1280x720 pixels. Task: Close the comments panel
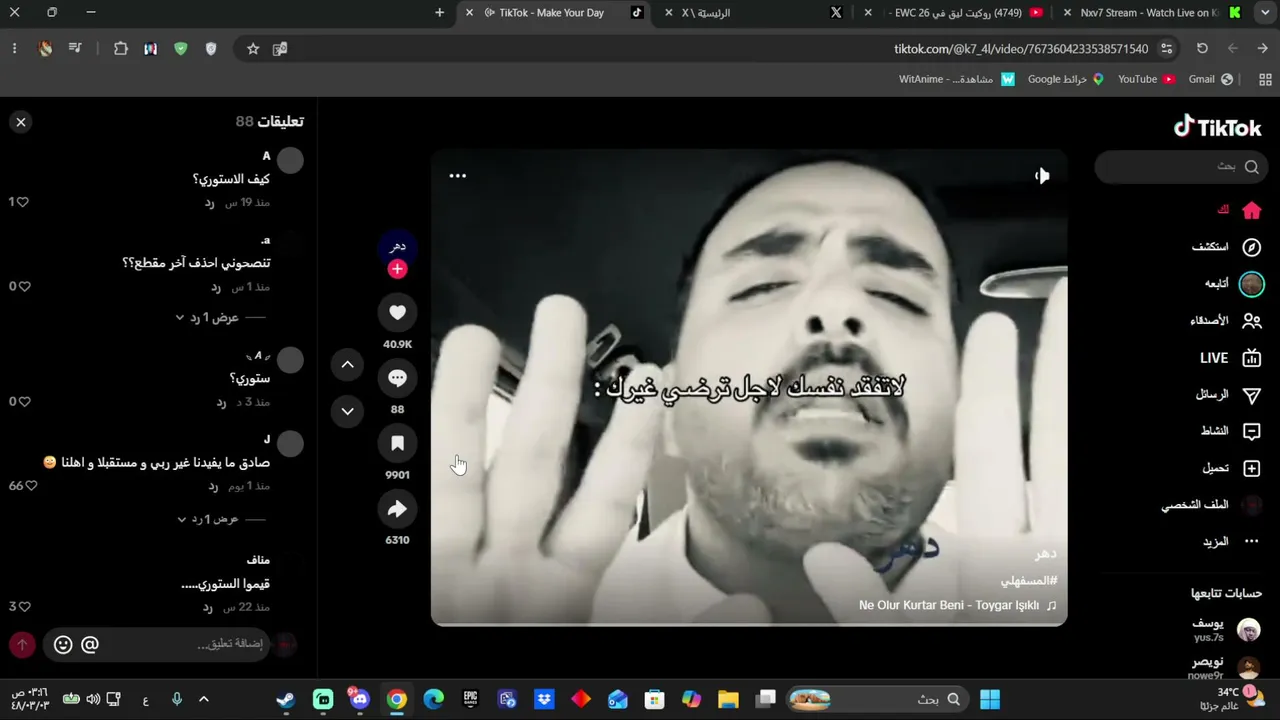click(x=21, y=122)
